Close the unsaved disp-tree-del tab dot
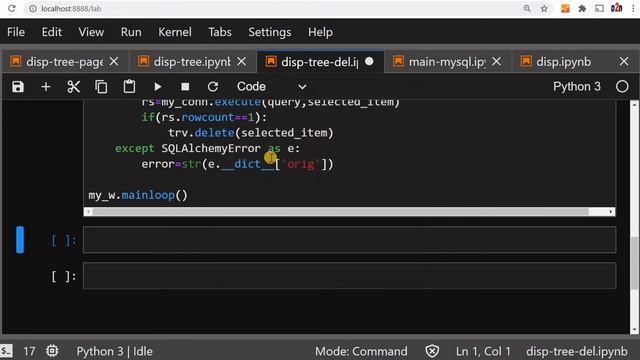640x360 pixels. coord(369,61)
